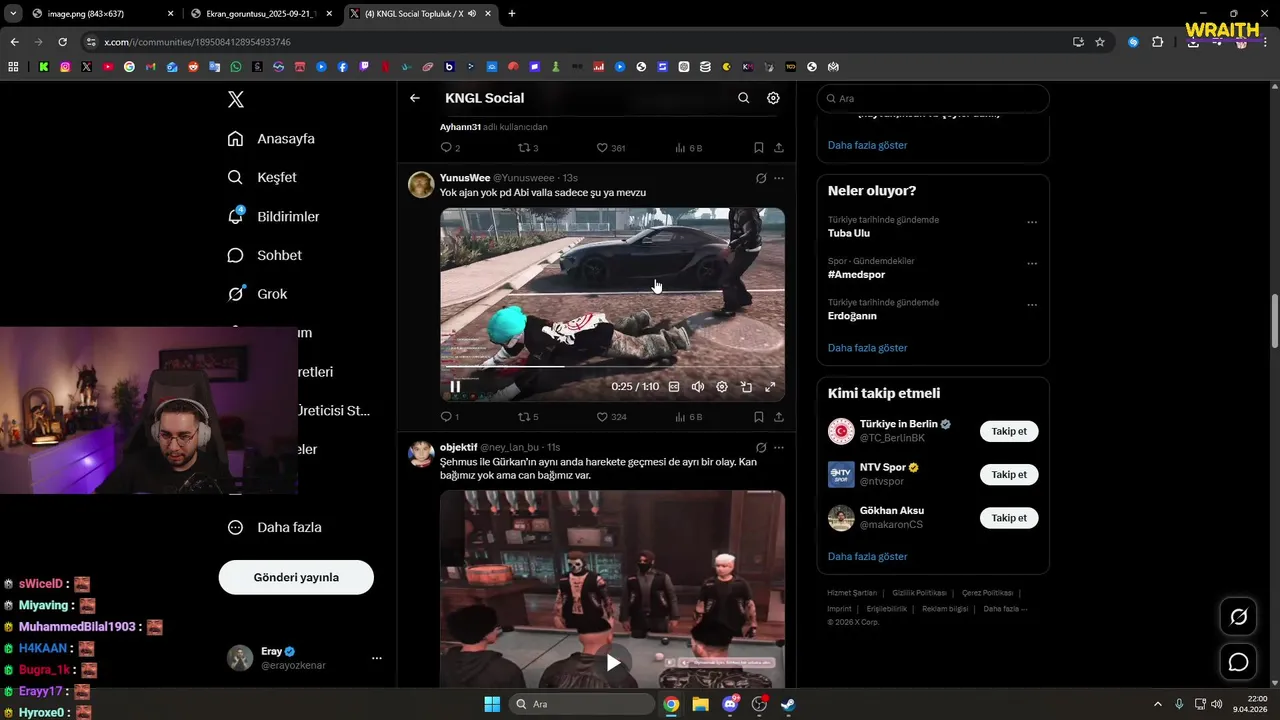The width and height of the screenshot is (1280, 720).
Task: Mute the YunusWee video audio
Action: click(698, 387)
